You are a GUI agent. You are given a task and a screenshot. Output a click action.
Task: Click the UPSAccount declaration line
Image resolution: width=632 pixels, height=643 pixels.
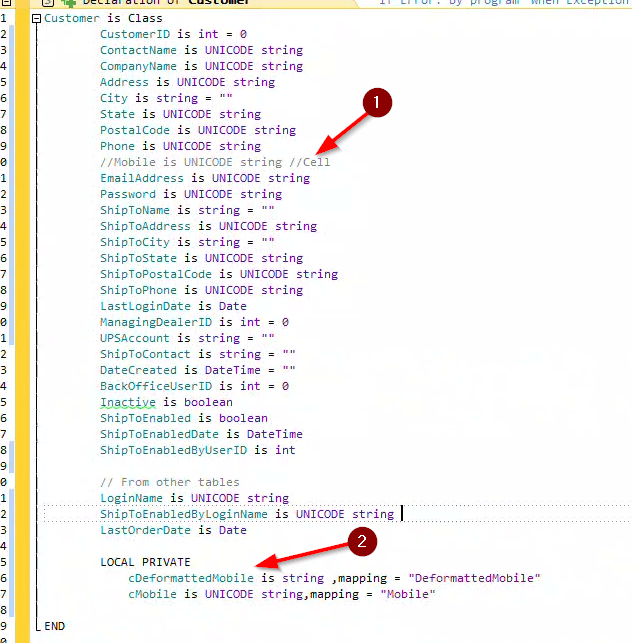187,338
